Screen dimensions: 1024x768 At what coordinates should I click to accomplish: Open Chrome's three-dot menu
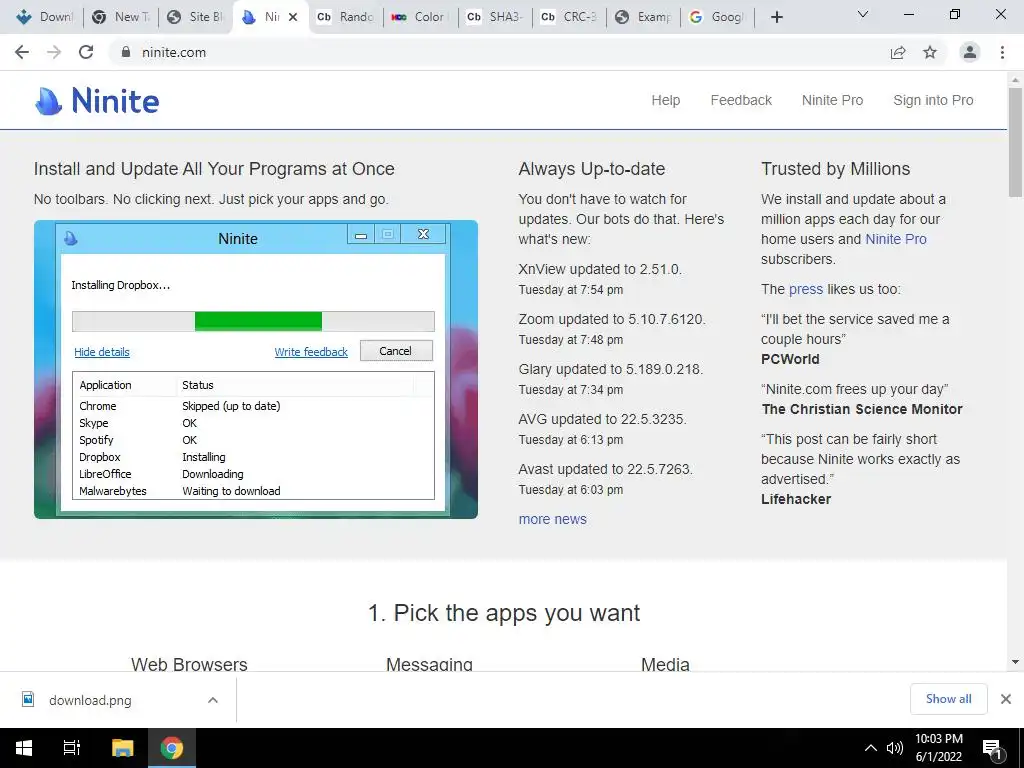click(x=1002, y=52)
